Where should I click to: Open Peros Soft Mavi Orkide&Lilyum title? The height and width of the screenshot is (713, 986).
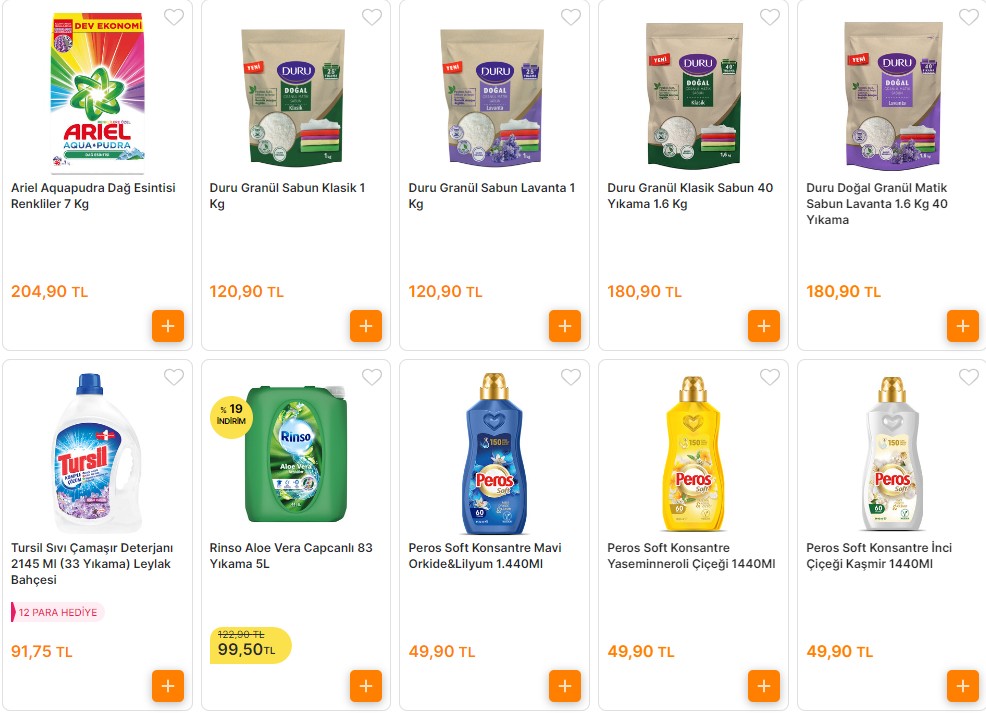[x=485, y=556]
